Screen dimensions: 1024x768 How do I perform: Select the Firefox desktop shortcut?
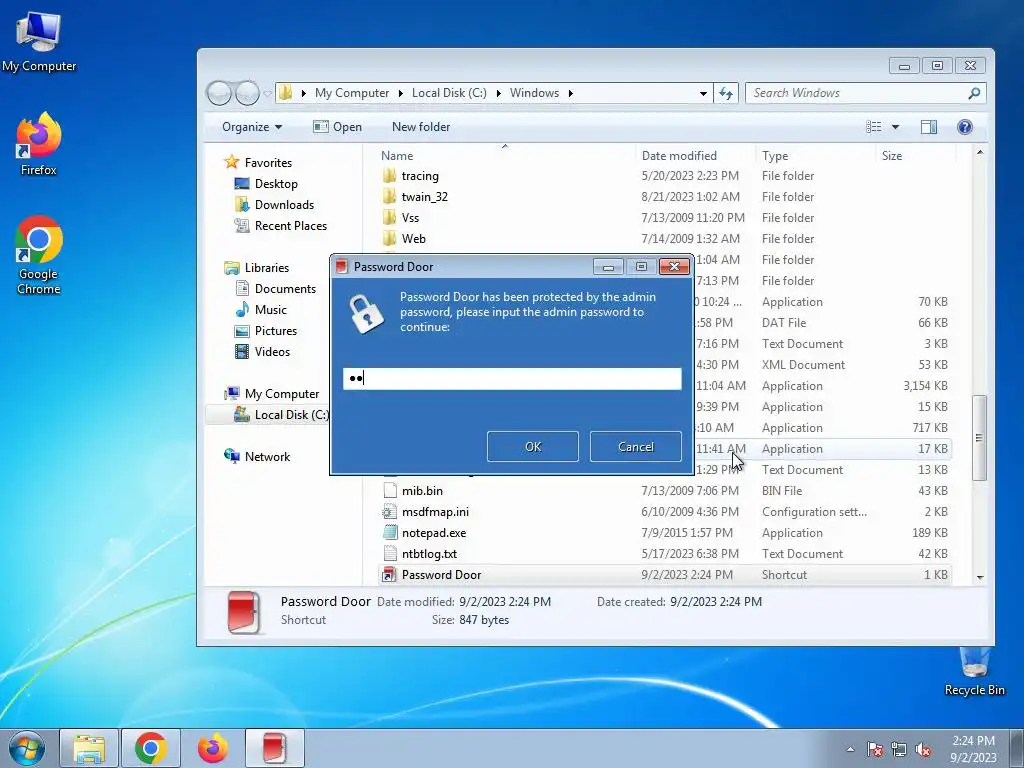(39, 144)
